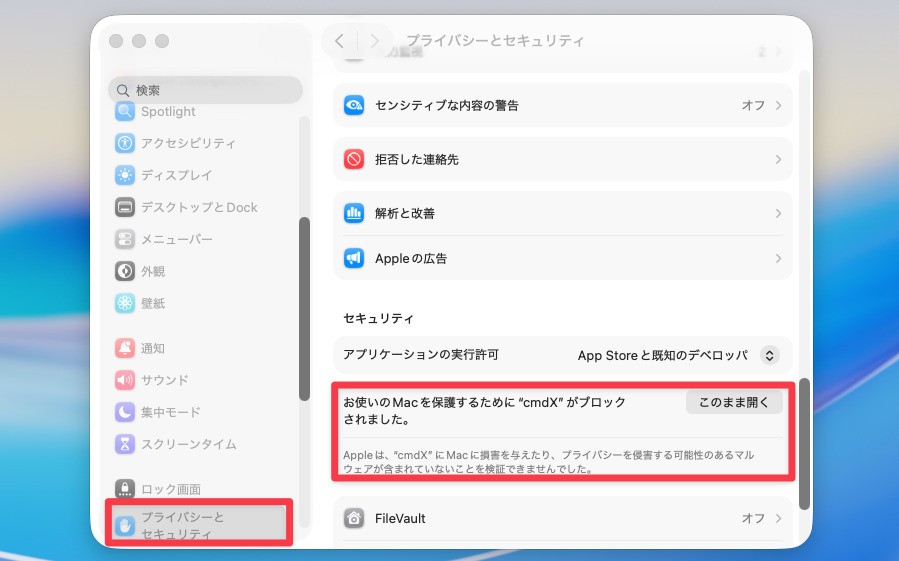Open the アプリケーションの実行許可 popup menu
This screenshot has height=561, width=899.
pyautogui.click(x=769, y=356)
